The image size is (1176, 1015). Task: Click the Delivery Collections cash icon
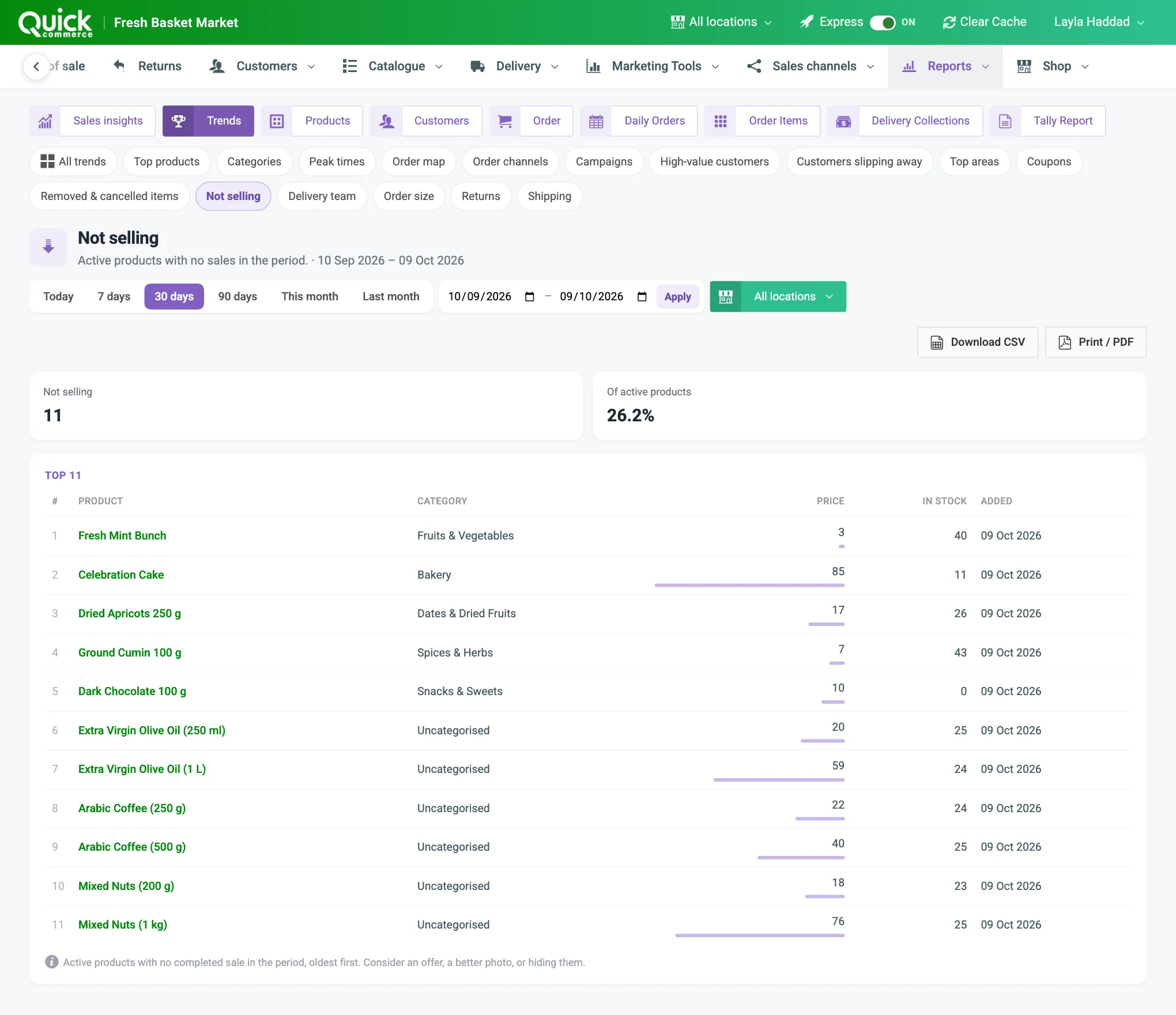843,121
